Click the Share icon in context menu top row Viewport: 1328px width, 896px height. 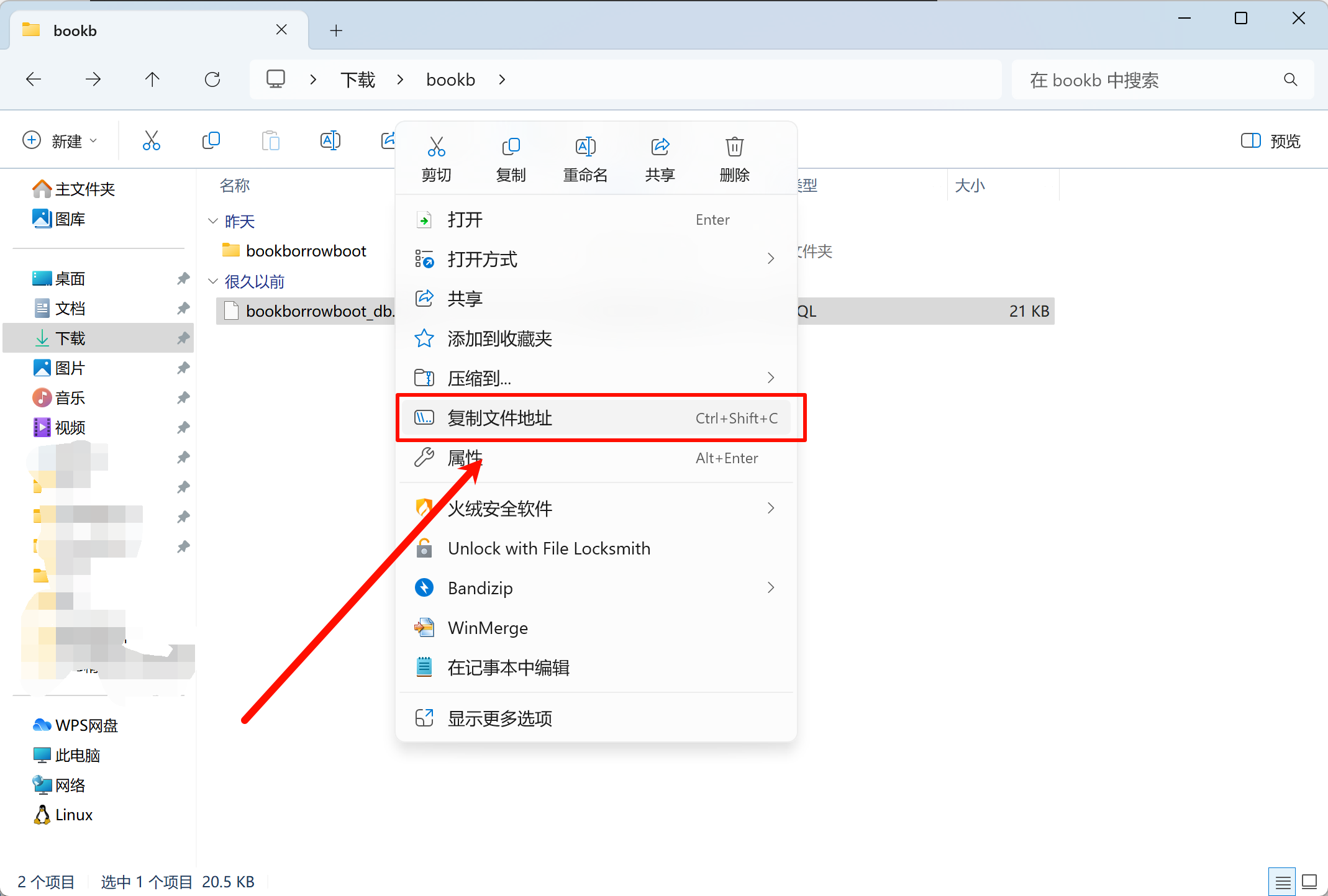660,147
